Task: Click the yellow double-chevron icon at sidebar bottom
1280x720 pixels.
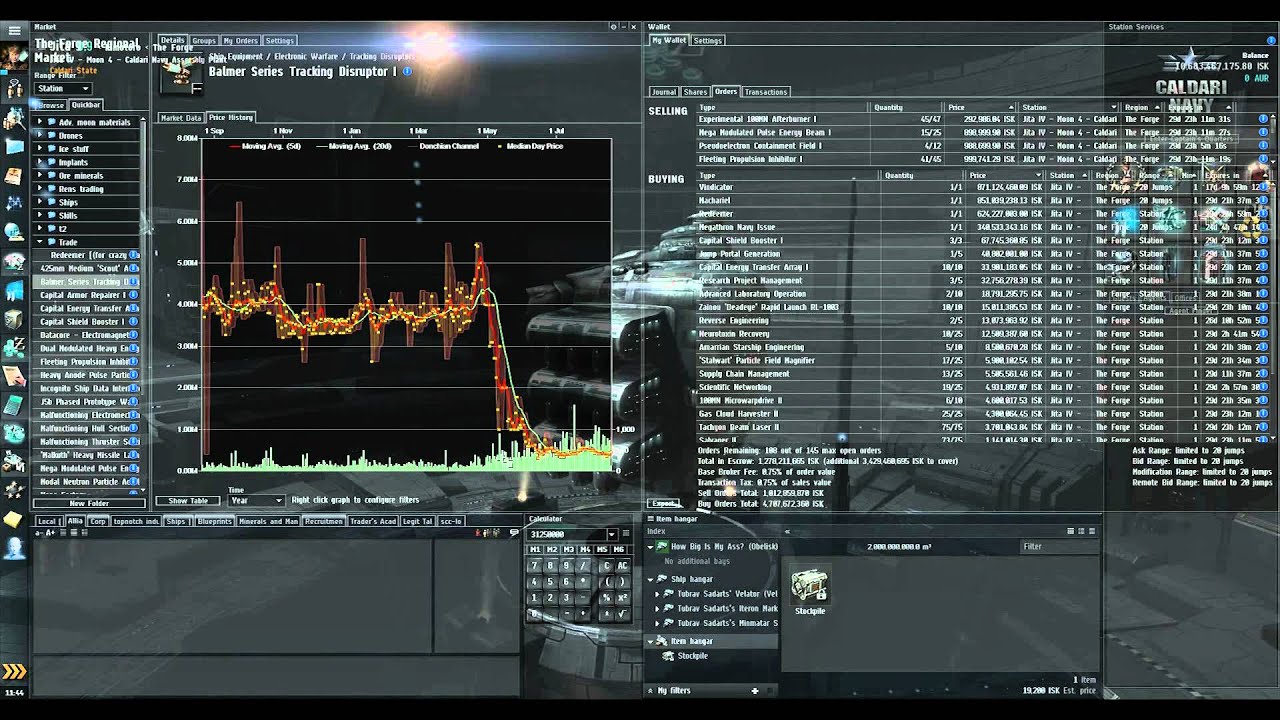Action: (x=14, y=671)
